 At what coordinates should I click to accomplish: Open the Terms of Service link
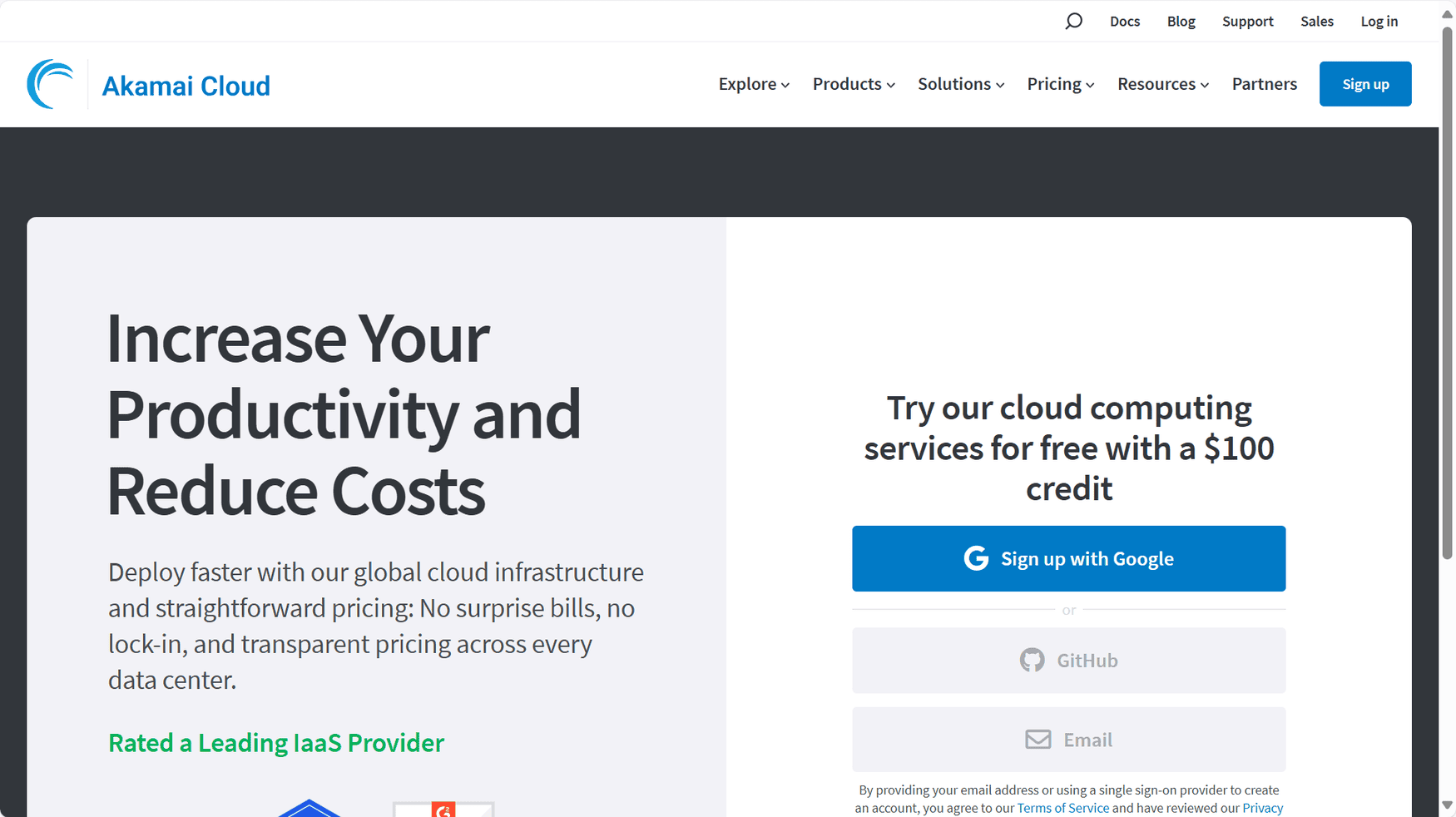[x=1062, y=807]
